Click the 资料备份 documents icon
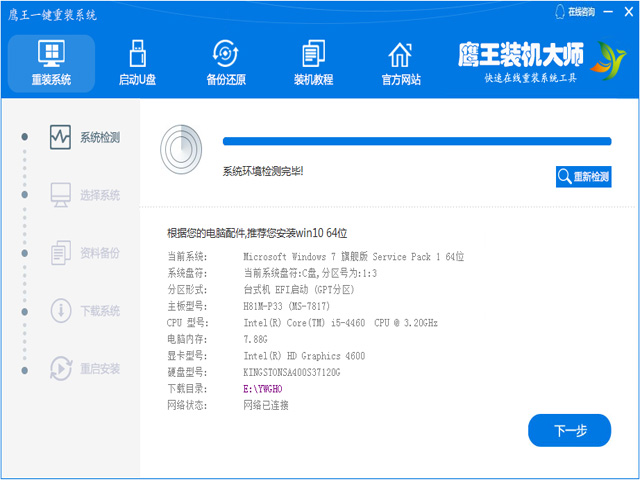Image resolution: width=640 pixels, height=480 pixels. pos(61,252)
